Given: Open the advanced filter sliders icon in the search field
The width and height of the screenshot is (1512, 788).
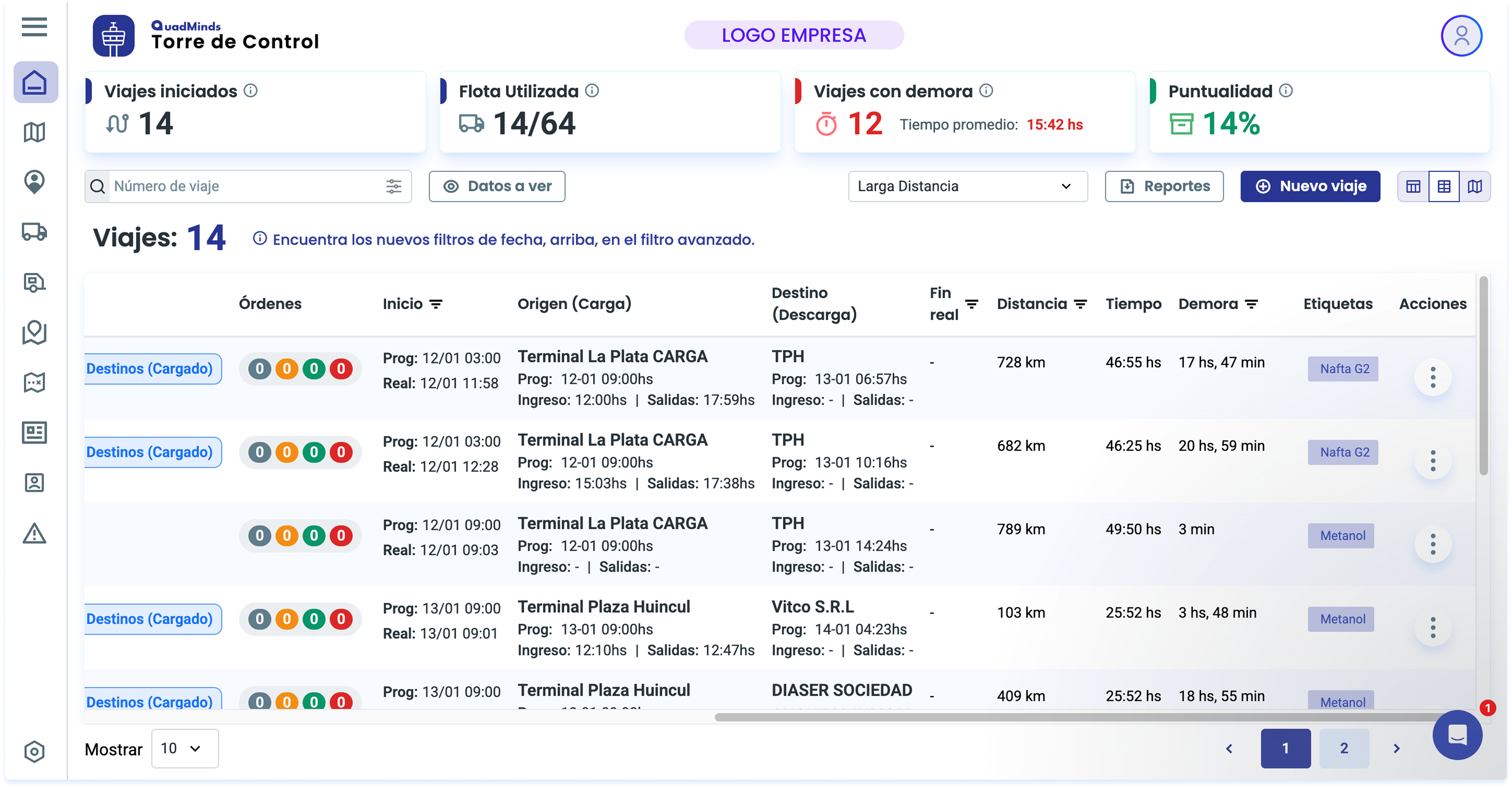Looking at the screenshot, I should 394,187.
